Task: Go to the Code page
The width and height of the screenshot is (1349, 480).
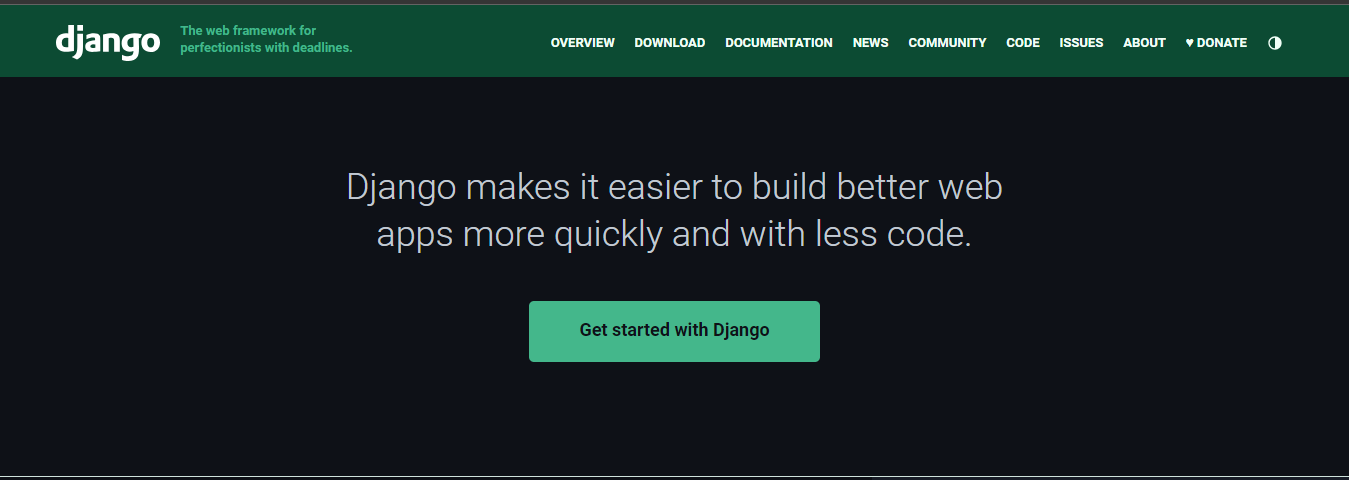Action: click(1023, 43)
